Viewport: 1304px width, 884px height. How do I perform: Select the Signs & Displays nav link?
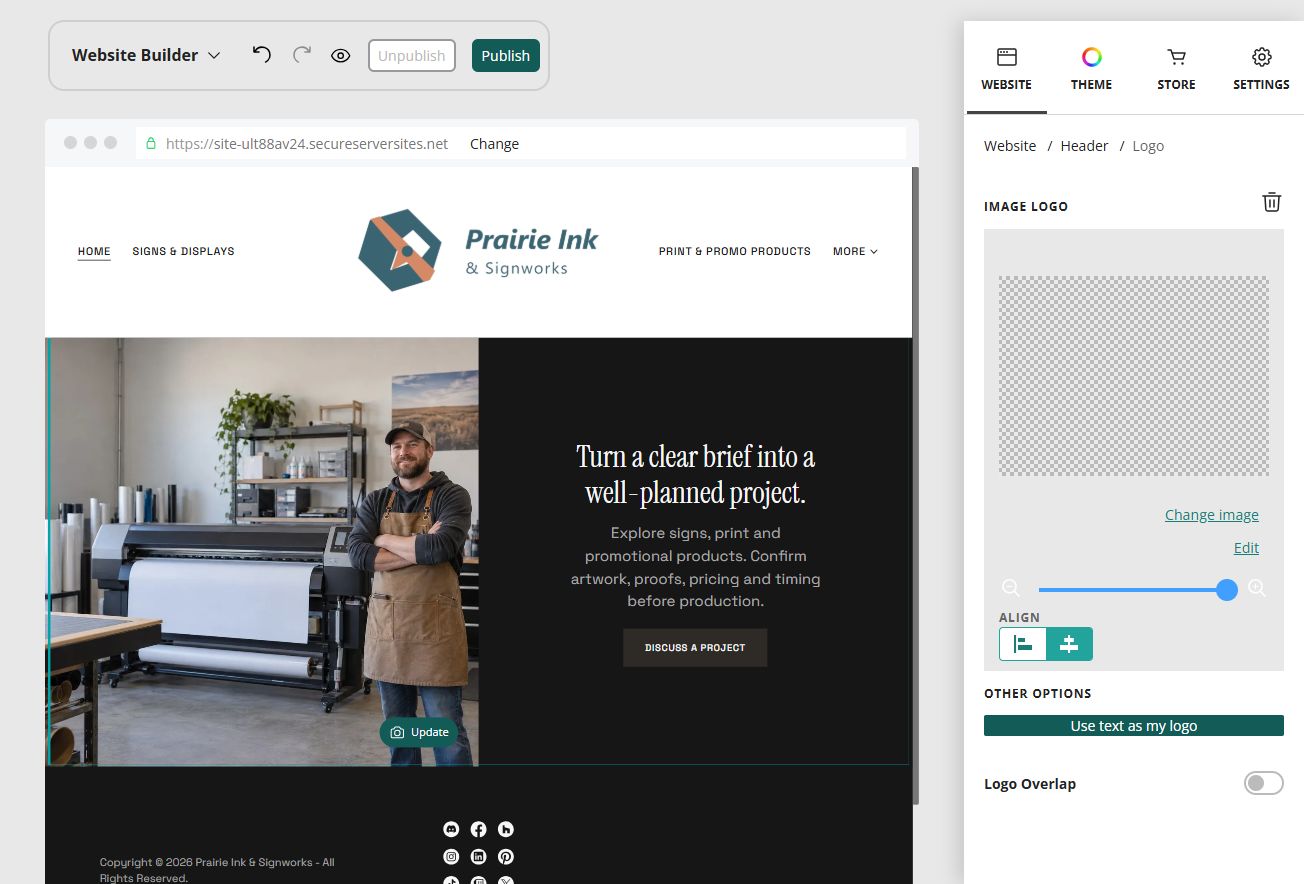pos(183,251)
